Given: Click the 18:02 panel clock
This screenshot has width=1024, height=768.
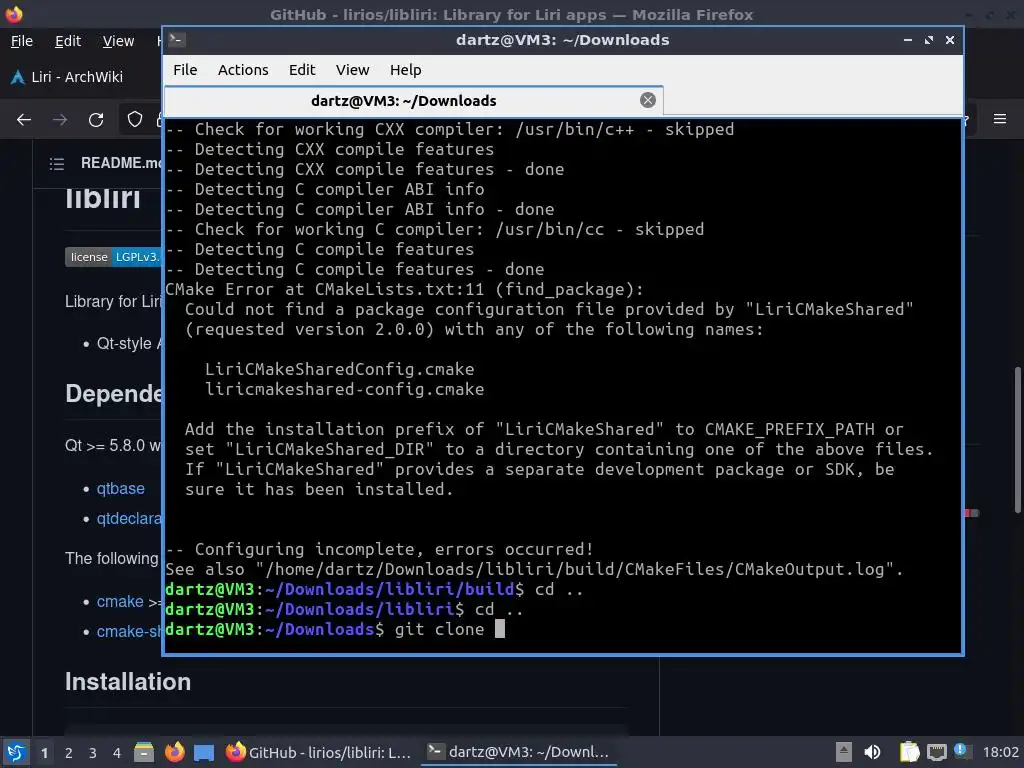Looking at the screenshot, I should [x=1000, y=752].
